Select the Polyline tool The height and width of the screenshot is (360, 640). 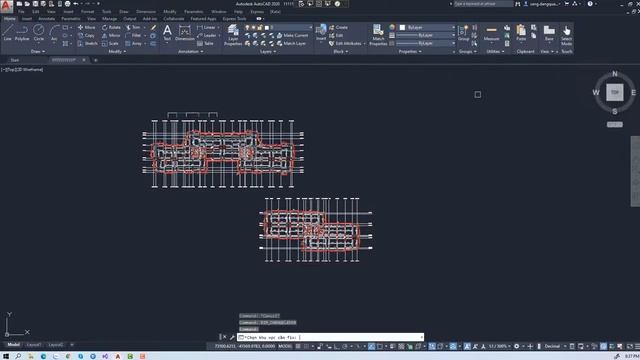pyautogui.click(x=22, y=33)
